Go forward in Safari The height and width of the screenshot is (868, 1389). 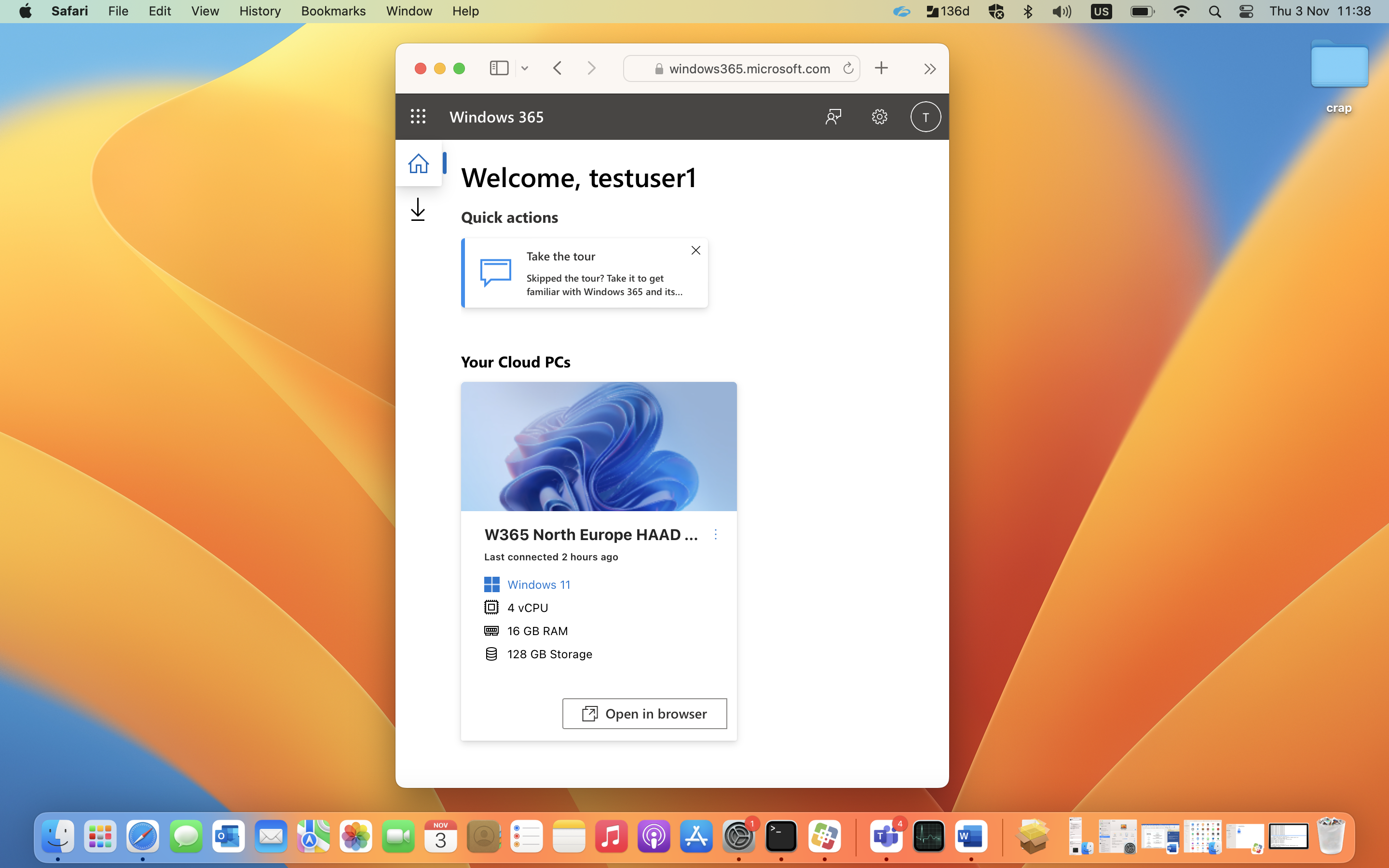click(x=592, y=68)
